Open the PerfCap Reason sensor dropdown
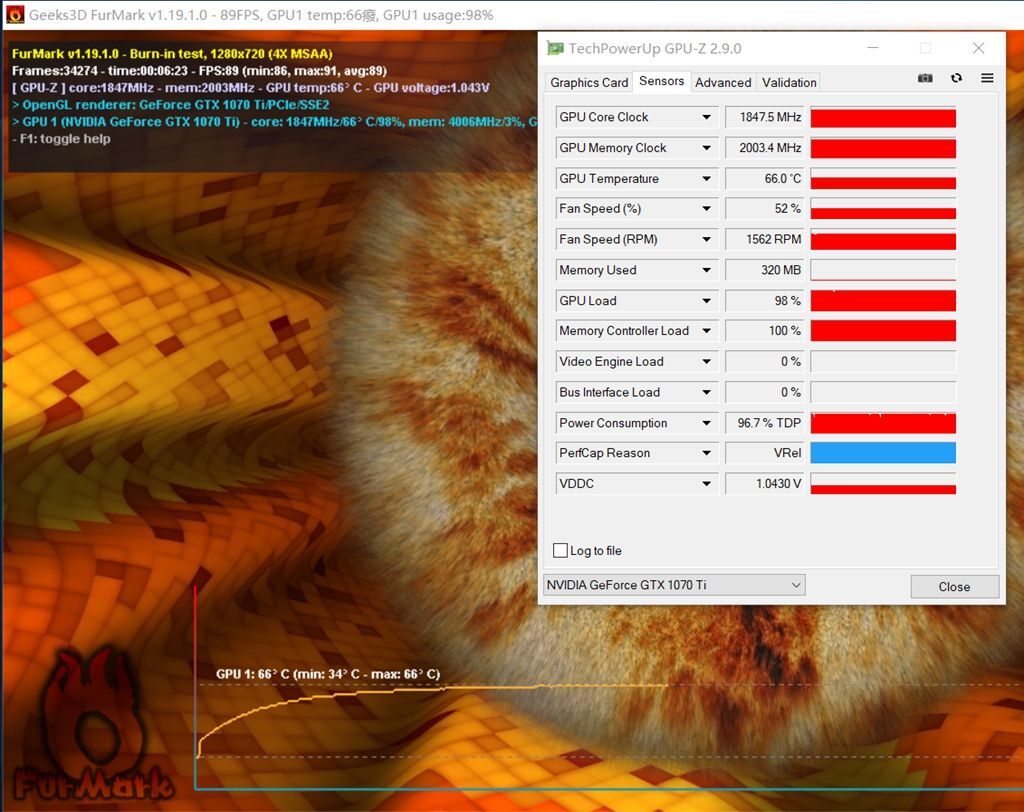This screenshot has height=812, width=1024. (x=706, y=453)
